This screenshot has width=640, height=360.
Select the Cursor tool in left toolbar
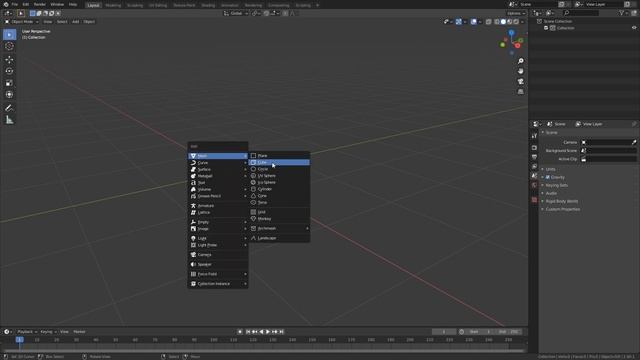(x=9, y=46)
